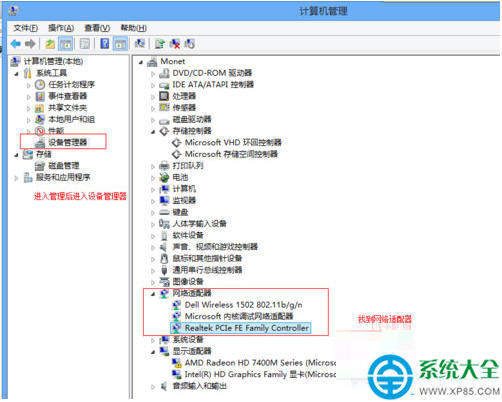
Task: Select 设备管理器 in the left tree
Action: 68,142
